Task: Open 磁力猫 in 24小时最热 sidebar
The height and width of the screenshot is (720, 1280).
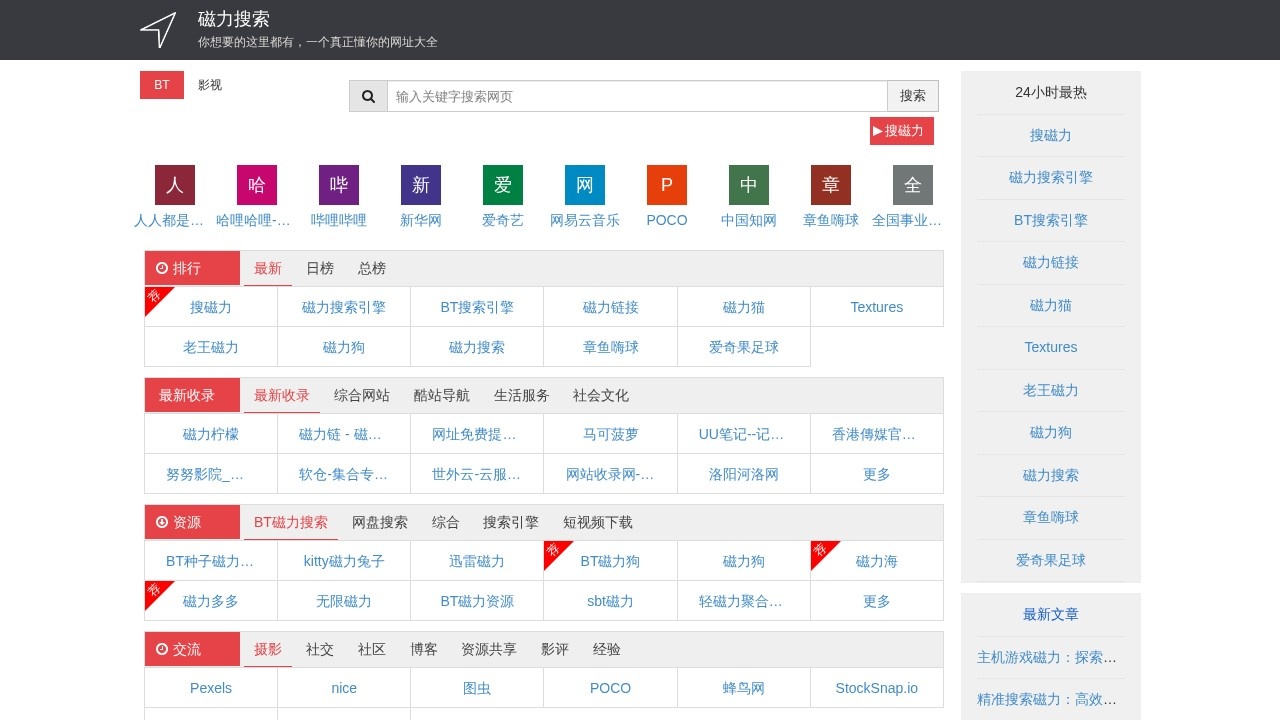Action: (x=1051, y=305)
